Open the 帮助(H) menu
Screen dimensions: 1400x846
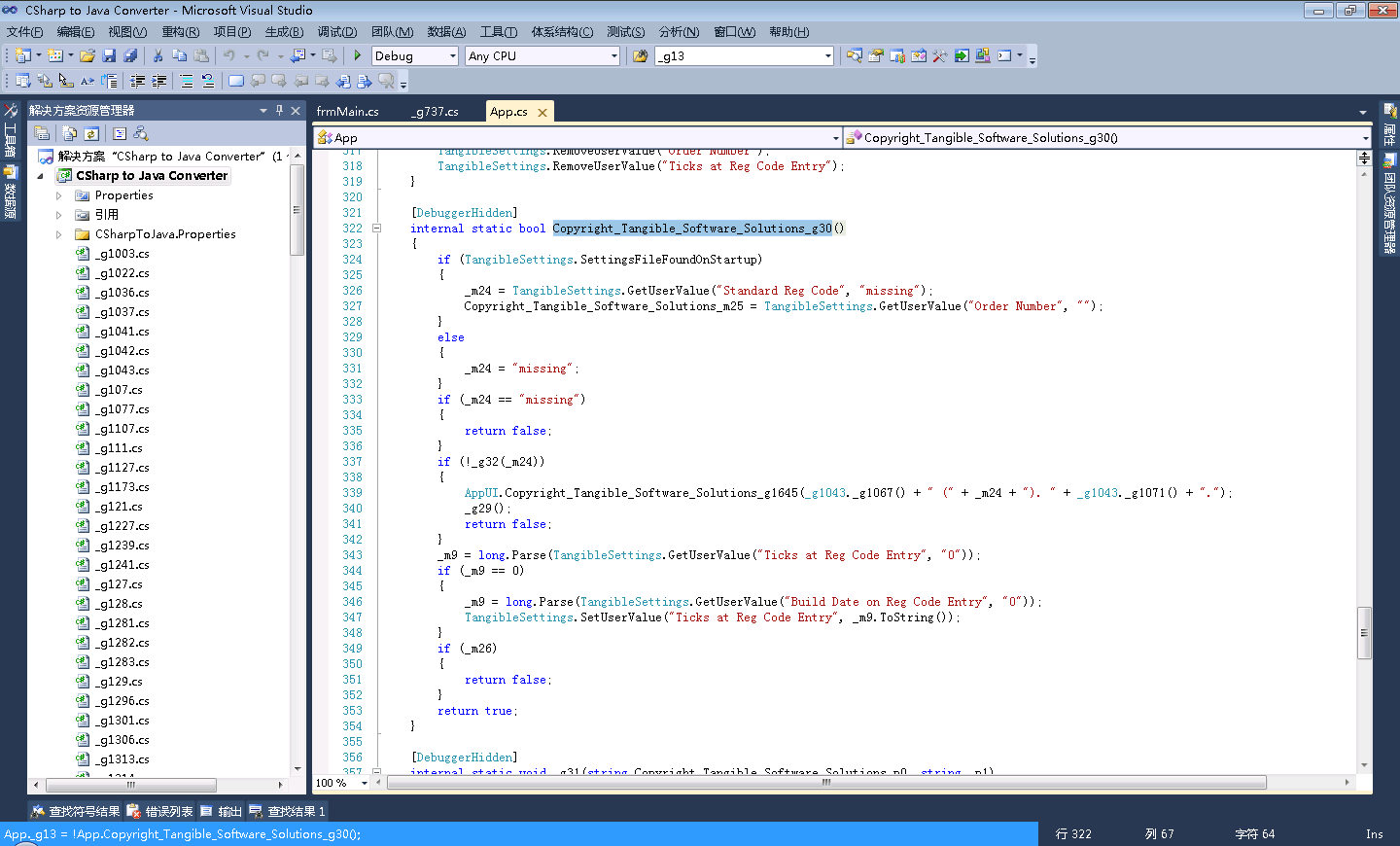point(788,32)
